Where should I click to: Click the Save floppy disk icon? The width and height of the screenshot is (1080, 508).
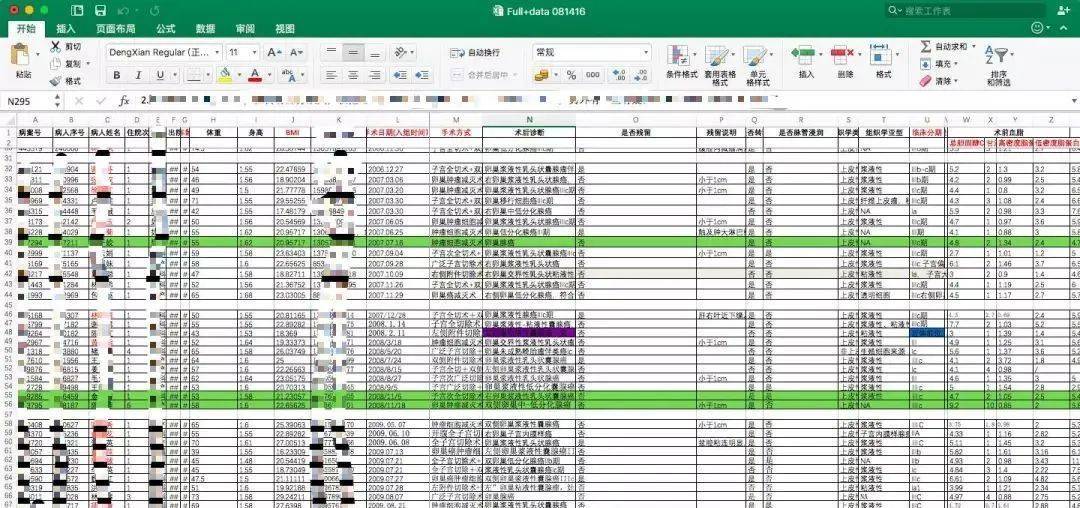point(101,10)
